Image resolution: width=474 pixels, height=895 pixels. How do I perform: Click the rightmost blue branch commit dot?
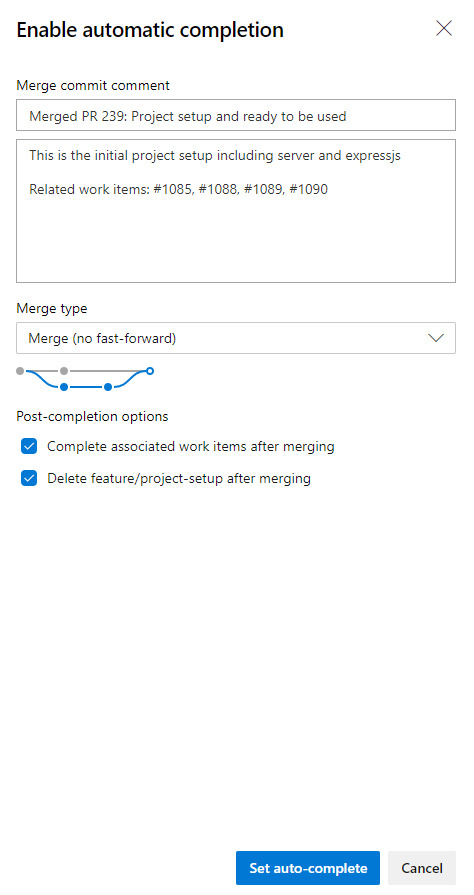(107, 387)
